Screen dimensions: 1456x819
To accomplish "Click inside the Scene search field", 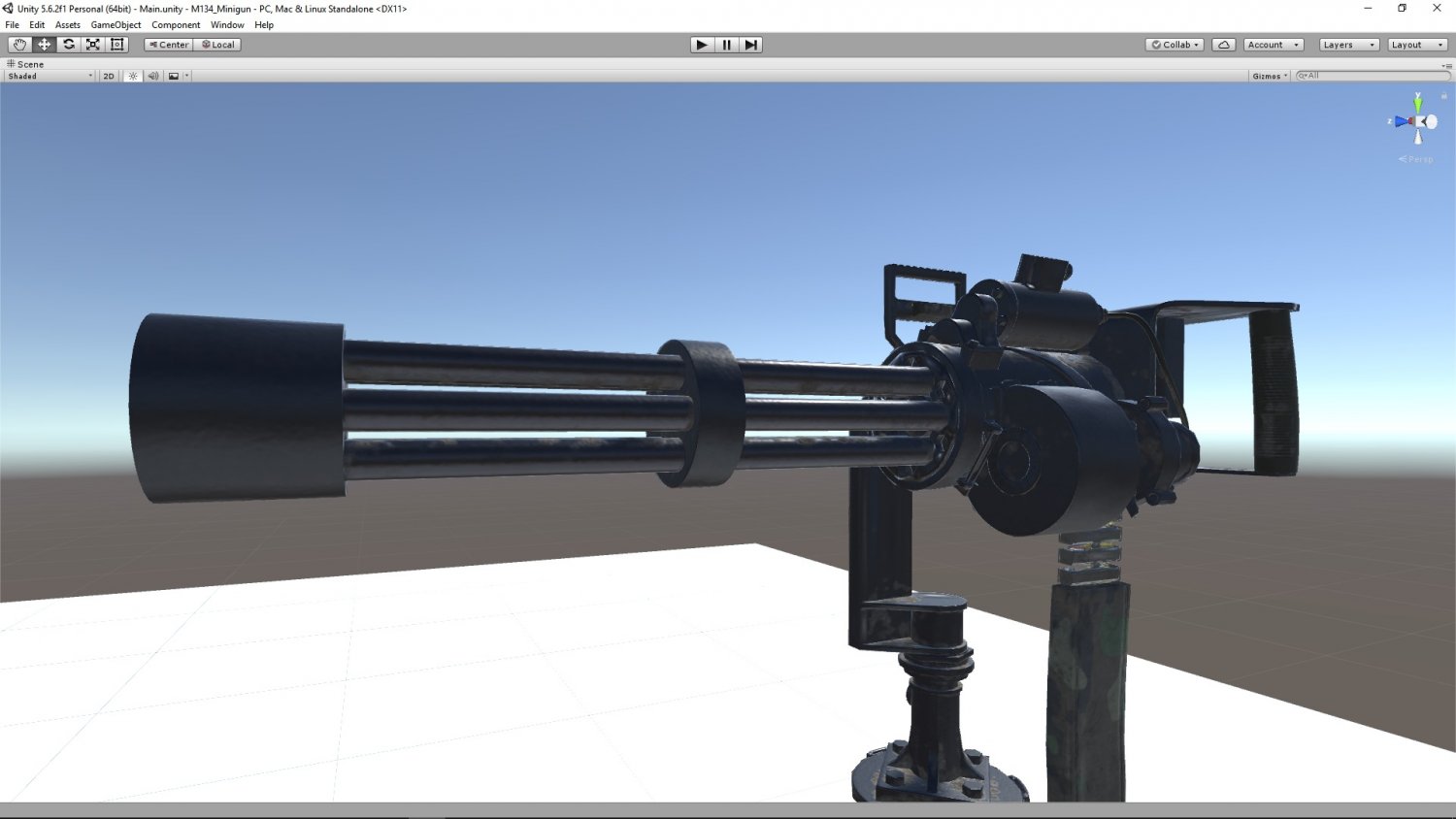I will [1372, 76].
